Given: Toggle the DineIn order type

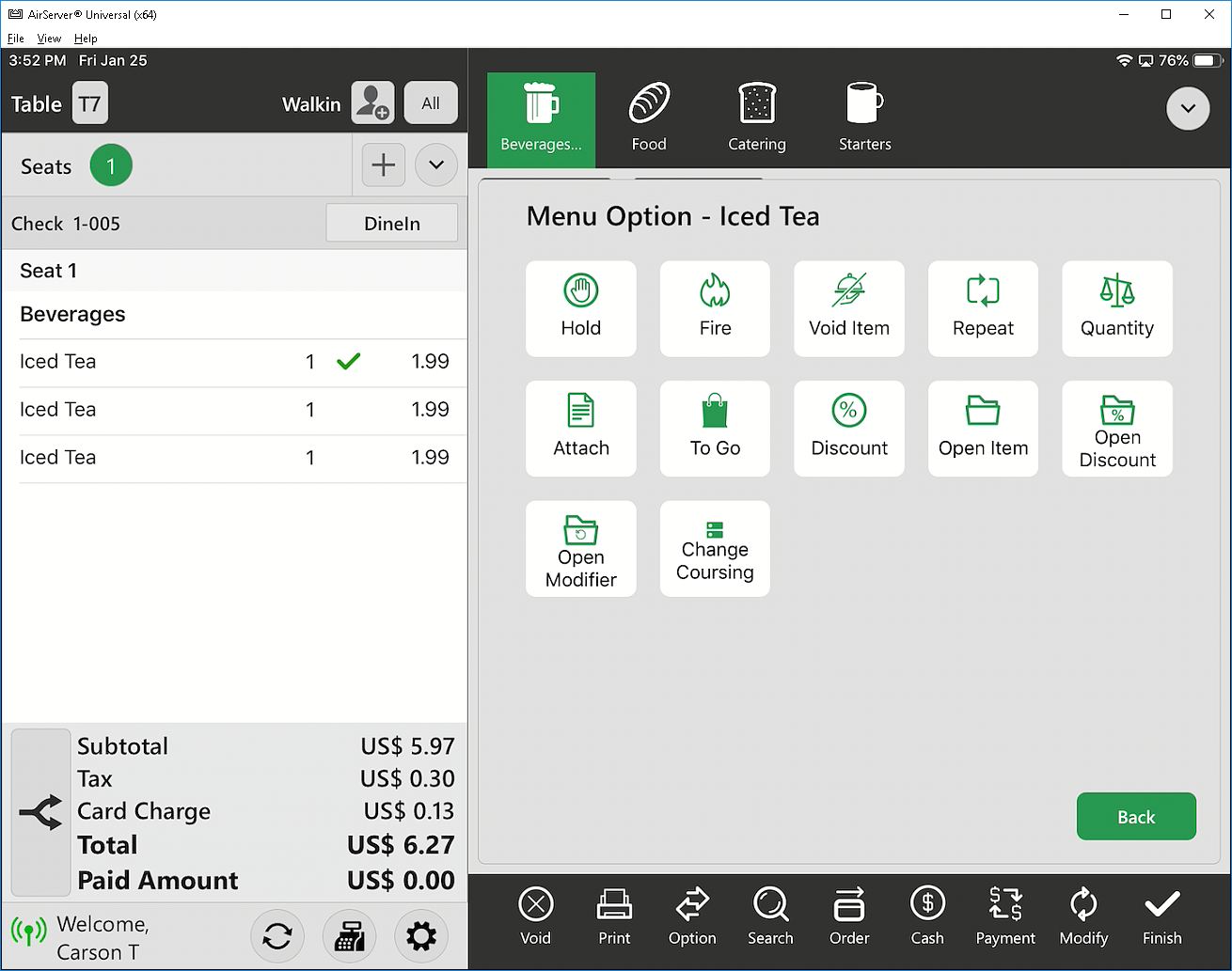Looking at the screenshot, I should coord(391,224).
